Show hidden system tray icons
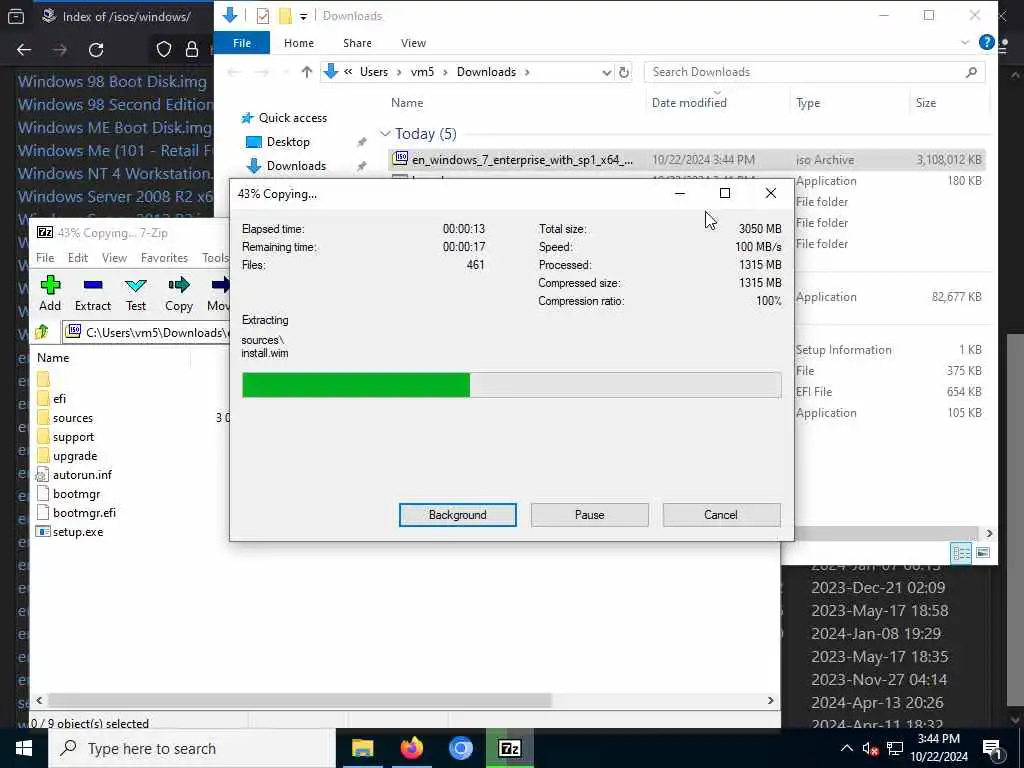This screenshot has width=1024, height=768. [846, 748]
